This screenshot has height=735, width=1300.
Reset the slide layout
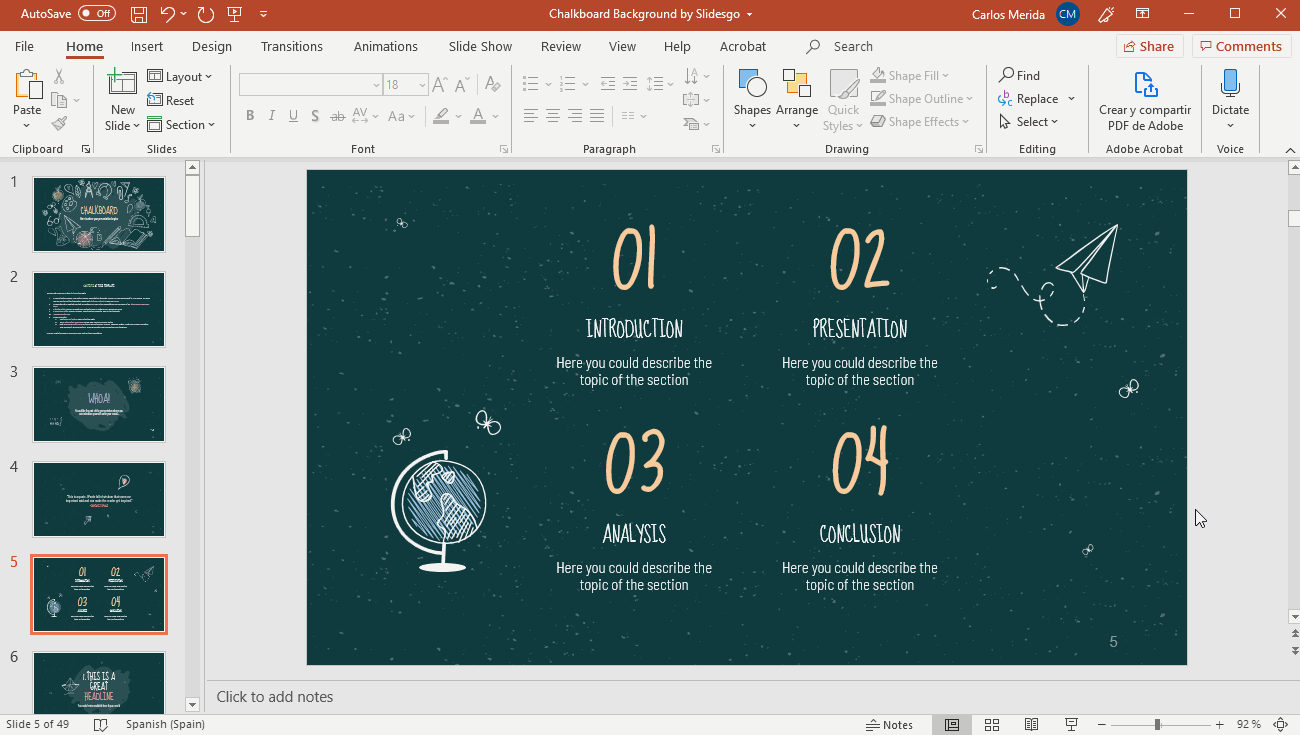171,100
